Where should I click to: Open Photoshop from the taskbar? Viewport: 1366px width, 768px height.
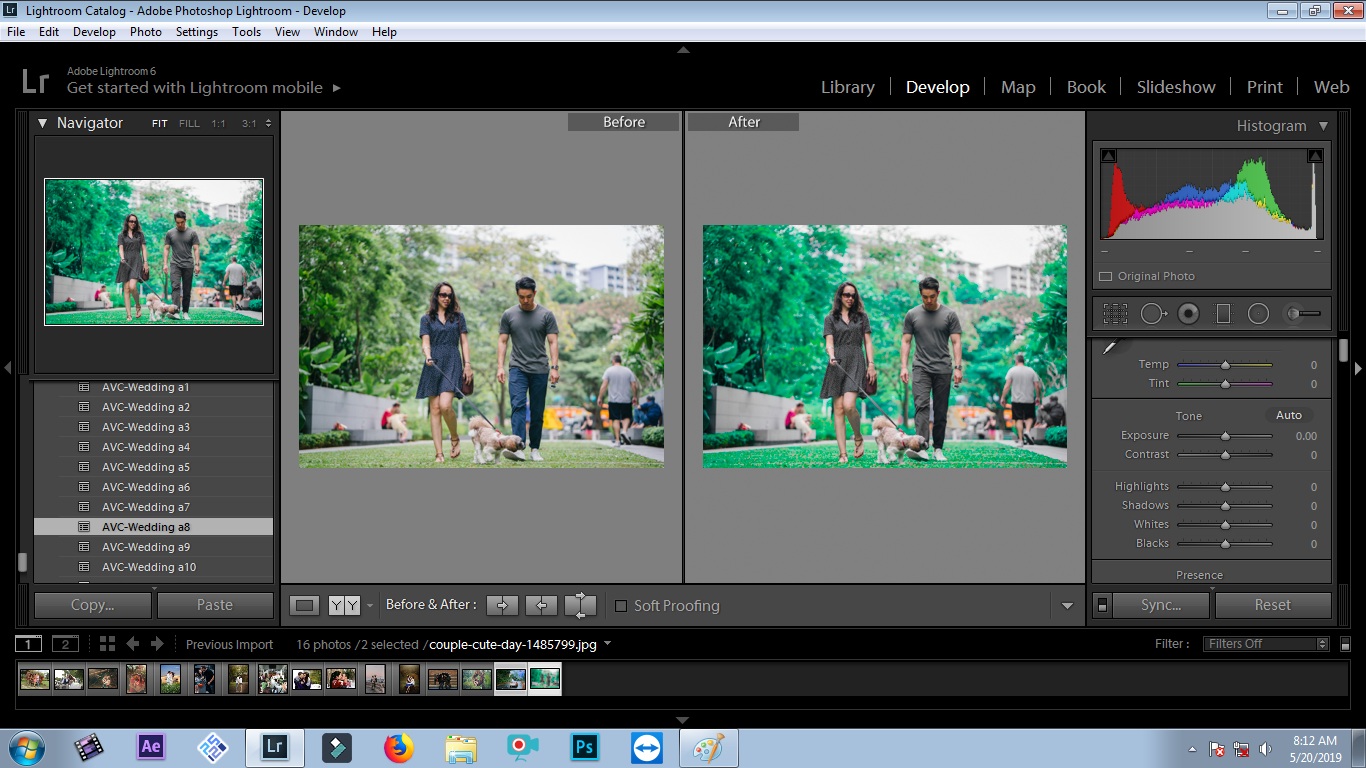[585, 747]
